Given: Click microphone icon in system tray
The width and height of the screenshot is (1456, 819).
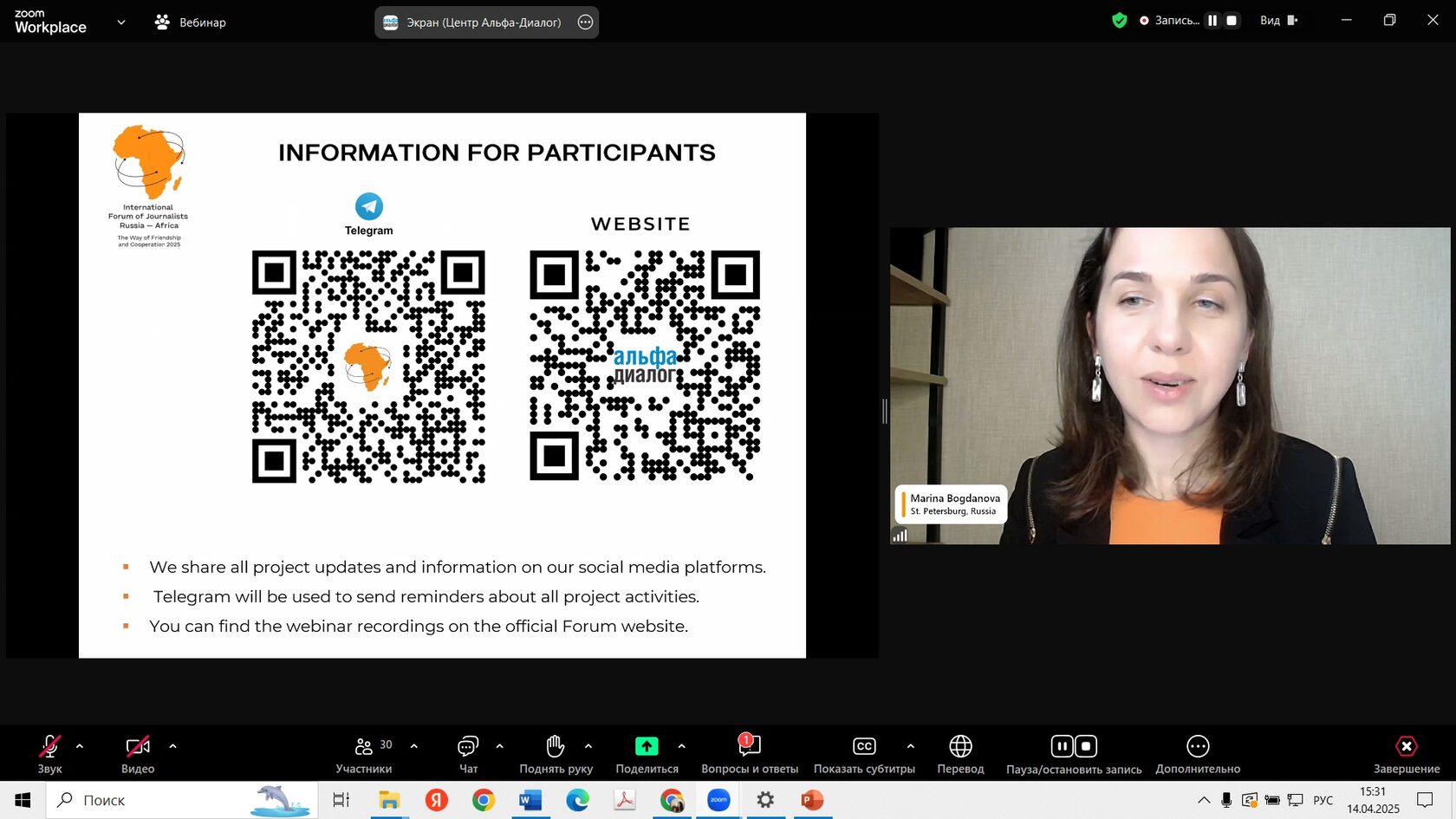Looking at the screenshot, I should (1226, 800).
